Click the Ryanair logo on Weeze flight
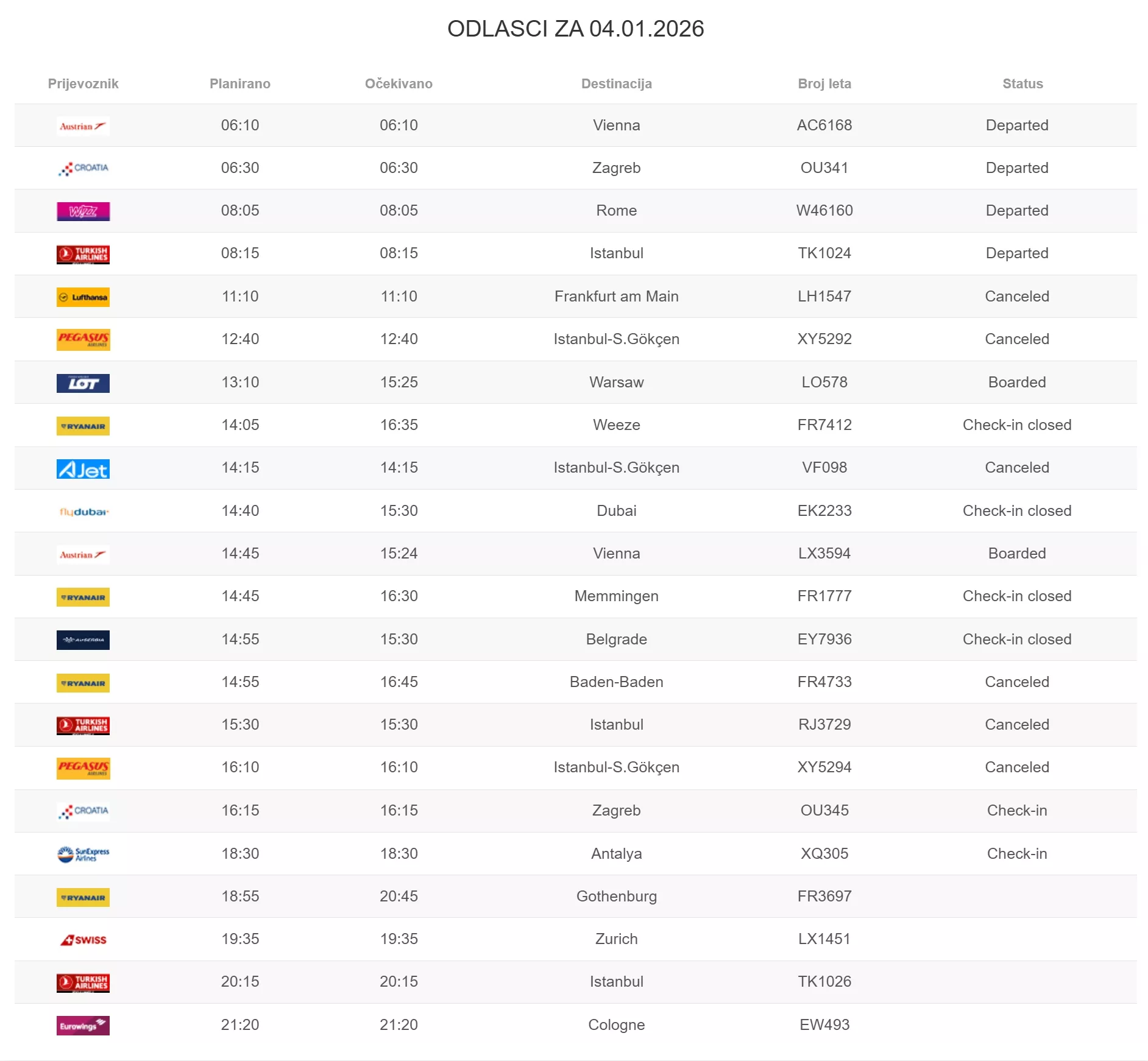The width and height of the screenshot is (1148, 1061). [83, 426]
